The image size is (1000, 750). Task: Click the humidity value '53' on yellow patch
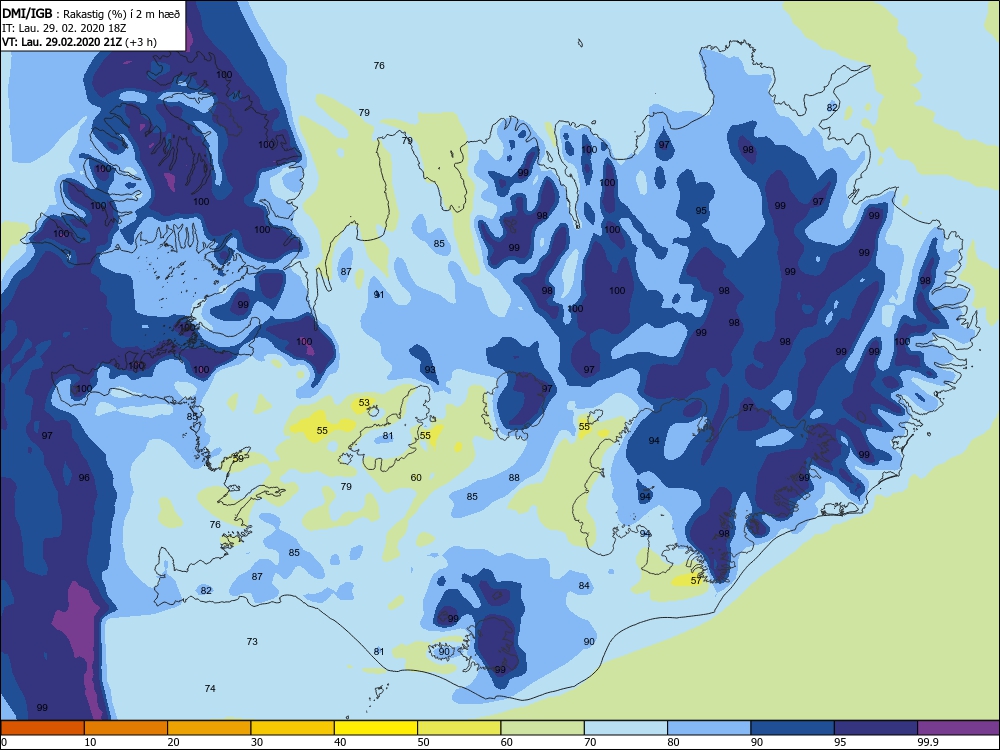tap(364, 402)
